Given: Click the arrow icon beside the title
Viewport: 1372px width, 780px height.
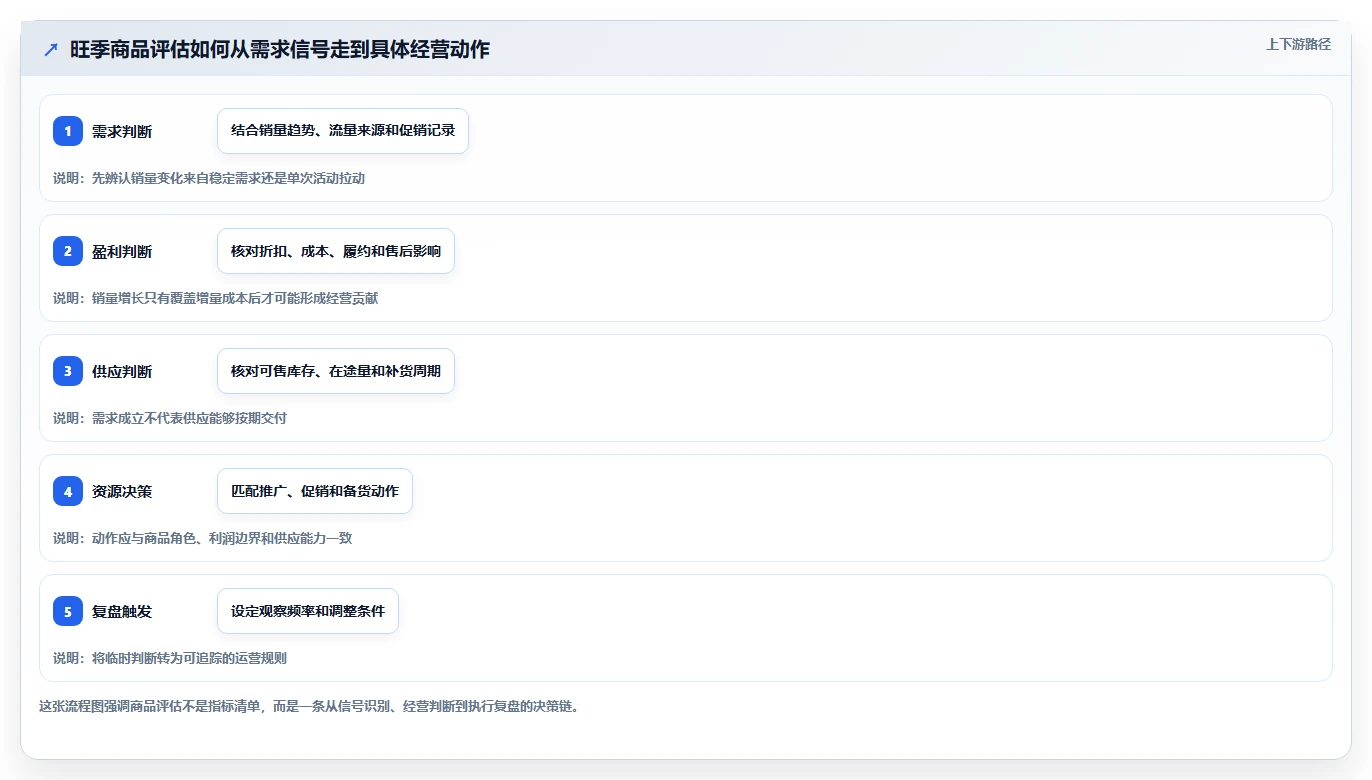Looking at the screenshot, I should click(x=51, y=49).
